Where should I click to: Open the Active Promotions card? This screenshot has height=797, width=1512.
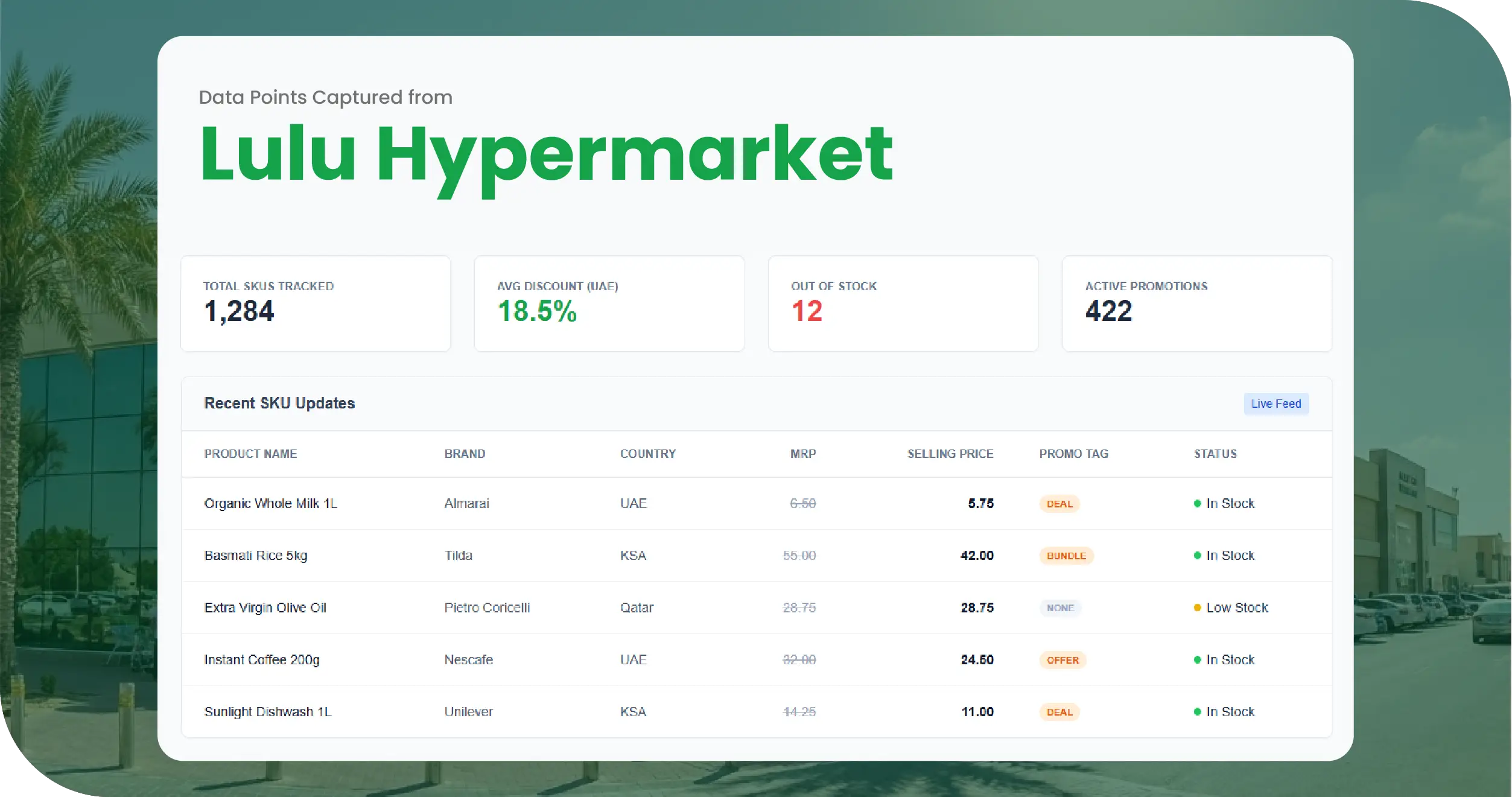click(1196, 303)
